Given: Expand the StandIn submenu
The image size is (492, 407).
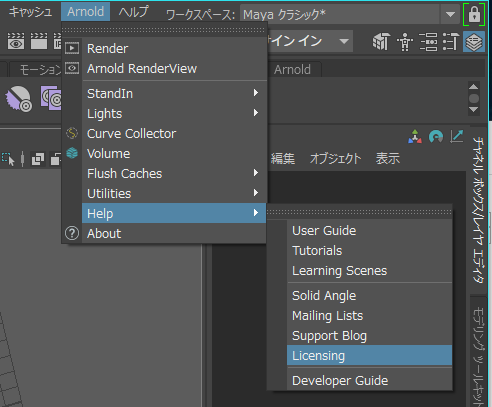Looking at the screenshot, I should click(x=174, y=93).
